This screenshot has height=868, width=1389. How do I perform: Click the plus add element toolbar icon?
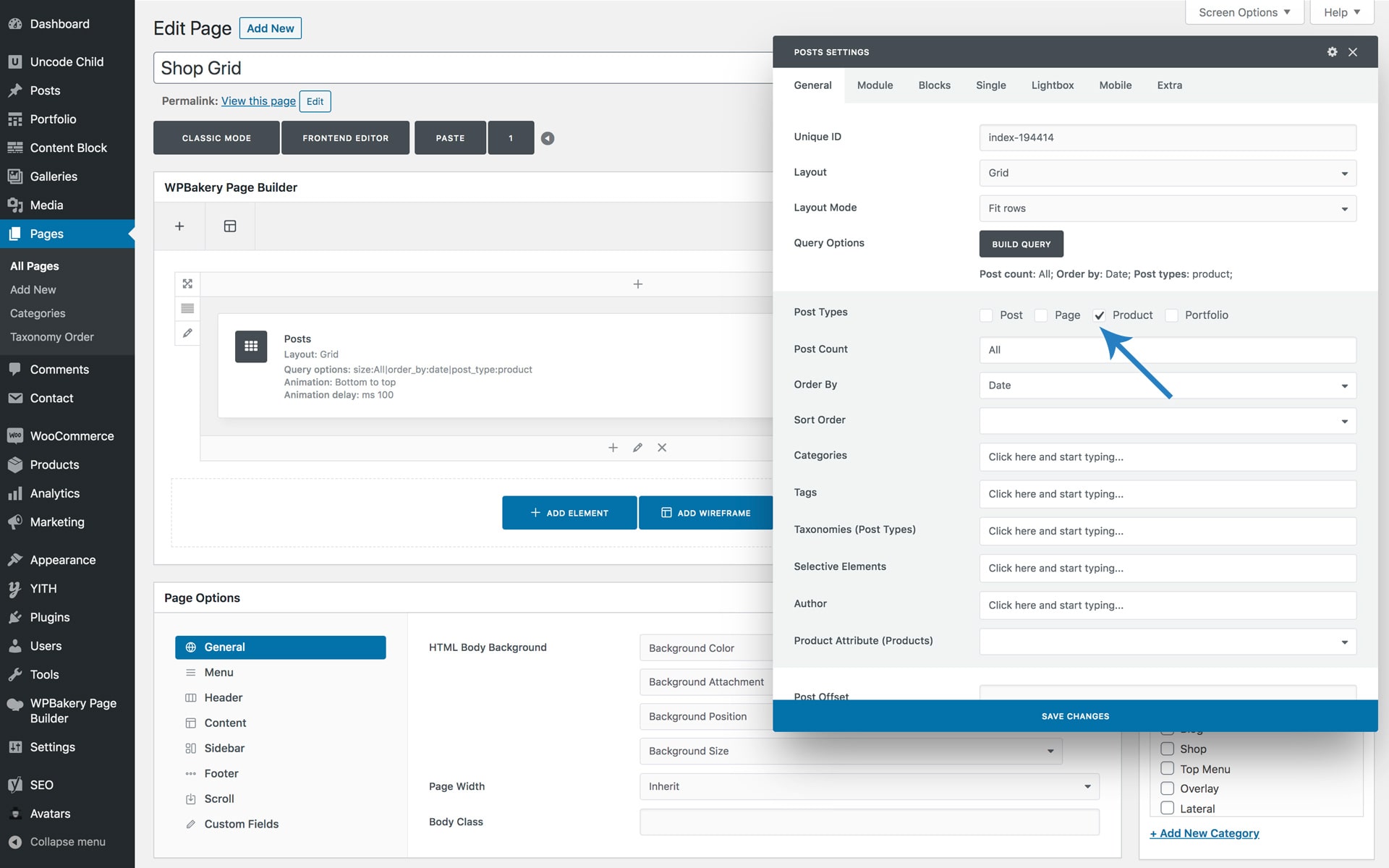179,226
